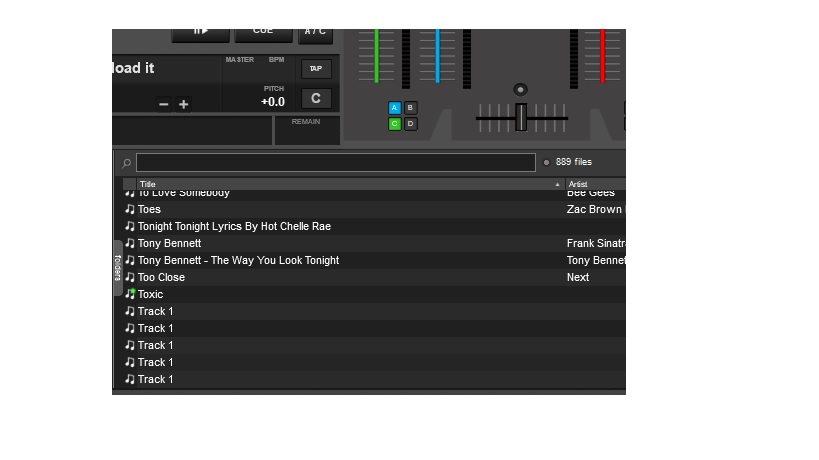Click the REMAIN time display
The width and height of the screenshot is (819, 460).
pyautogui.click(x=307, y=130)
